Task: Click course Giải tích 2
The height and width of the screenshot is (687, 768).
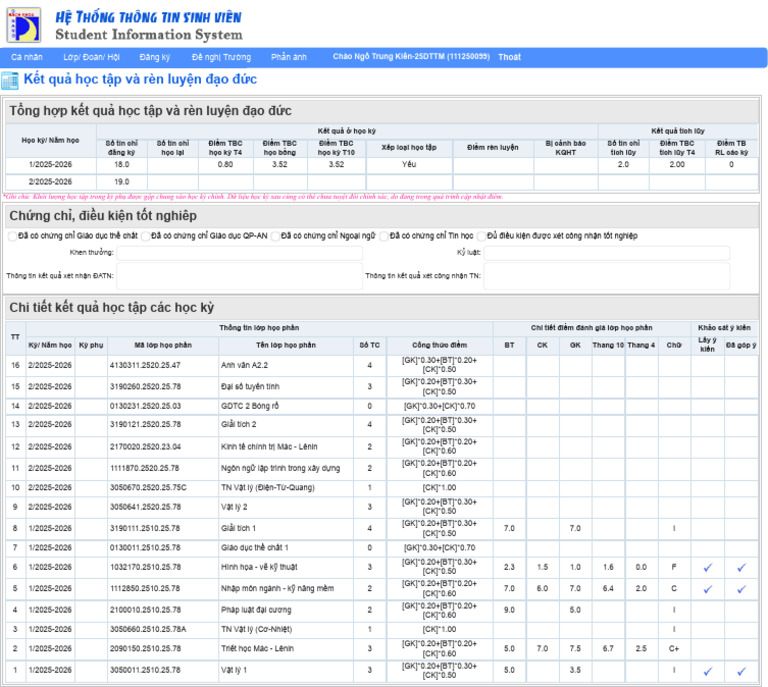Action: tap(239, 425)
